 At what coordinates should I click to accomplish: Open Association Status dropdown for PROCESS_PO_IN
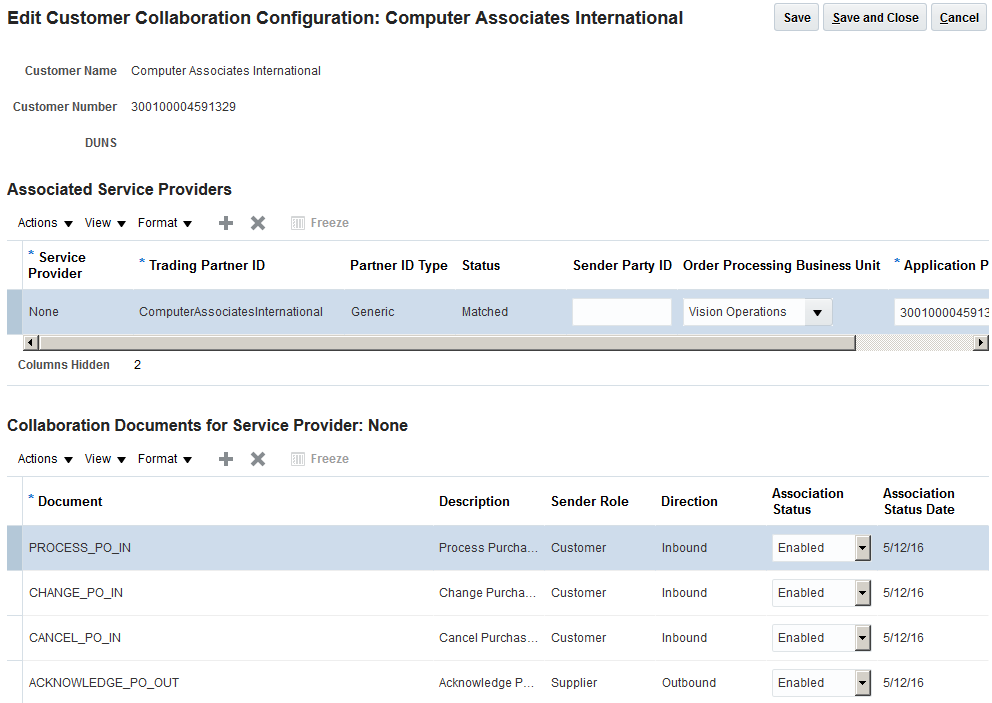(862, 548)
